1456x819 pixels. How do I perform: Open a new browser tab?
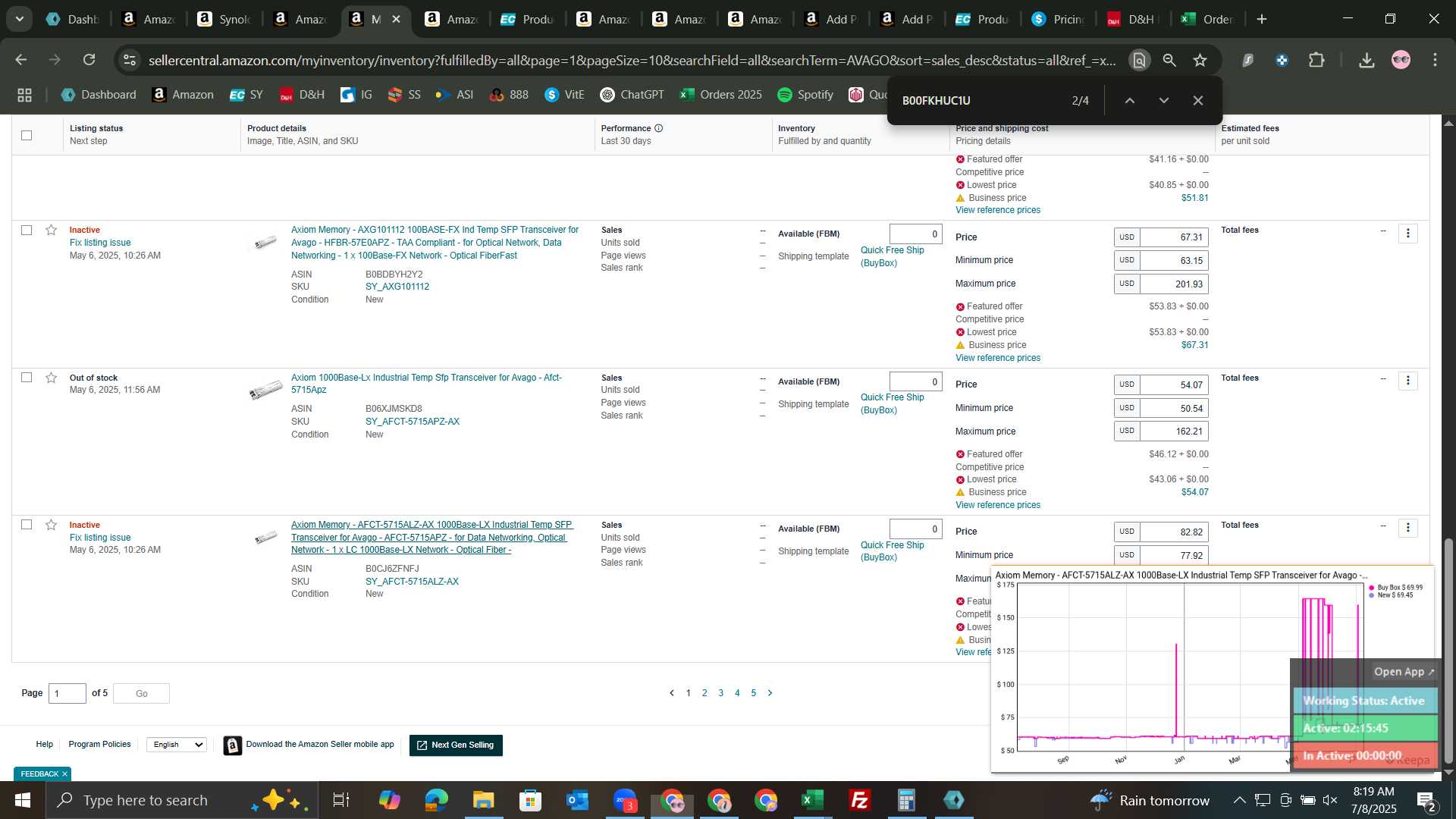[x=1262, y=19]
